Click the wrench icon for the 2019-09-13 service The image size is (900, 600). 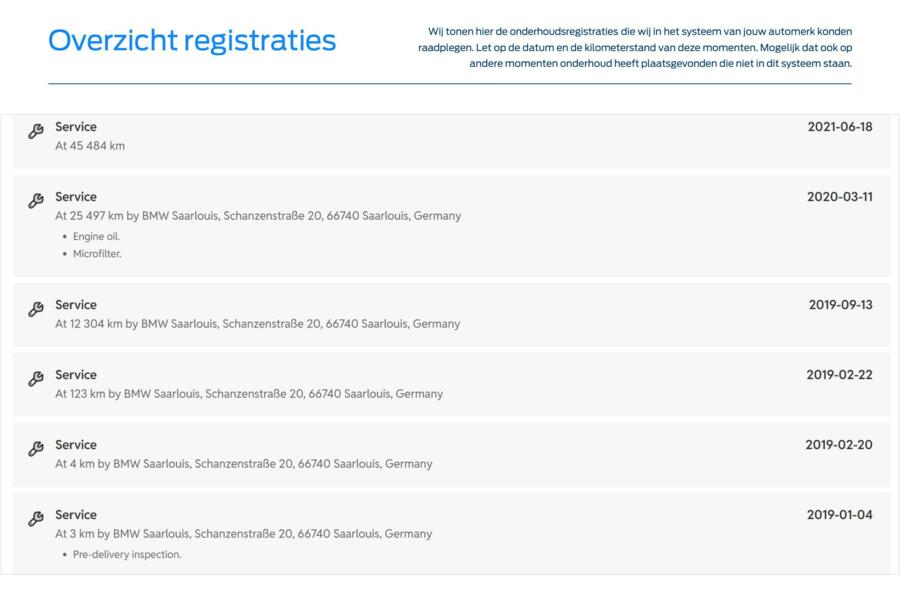[36, 309]
